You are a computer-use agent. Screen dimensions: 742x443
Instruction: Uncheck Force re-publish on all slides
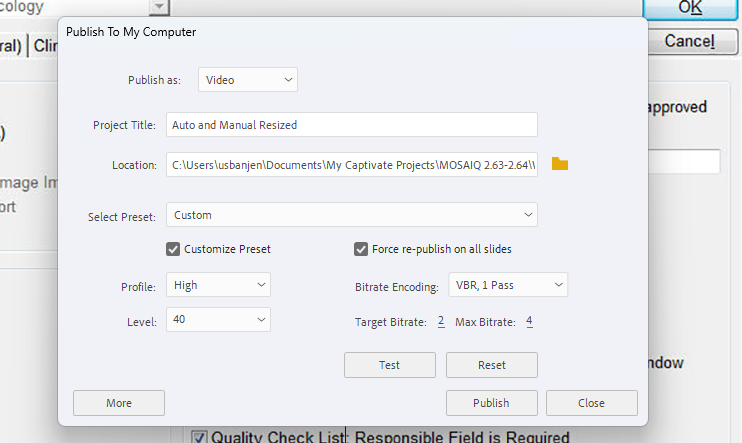coord(361,249)
